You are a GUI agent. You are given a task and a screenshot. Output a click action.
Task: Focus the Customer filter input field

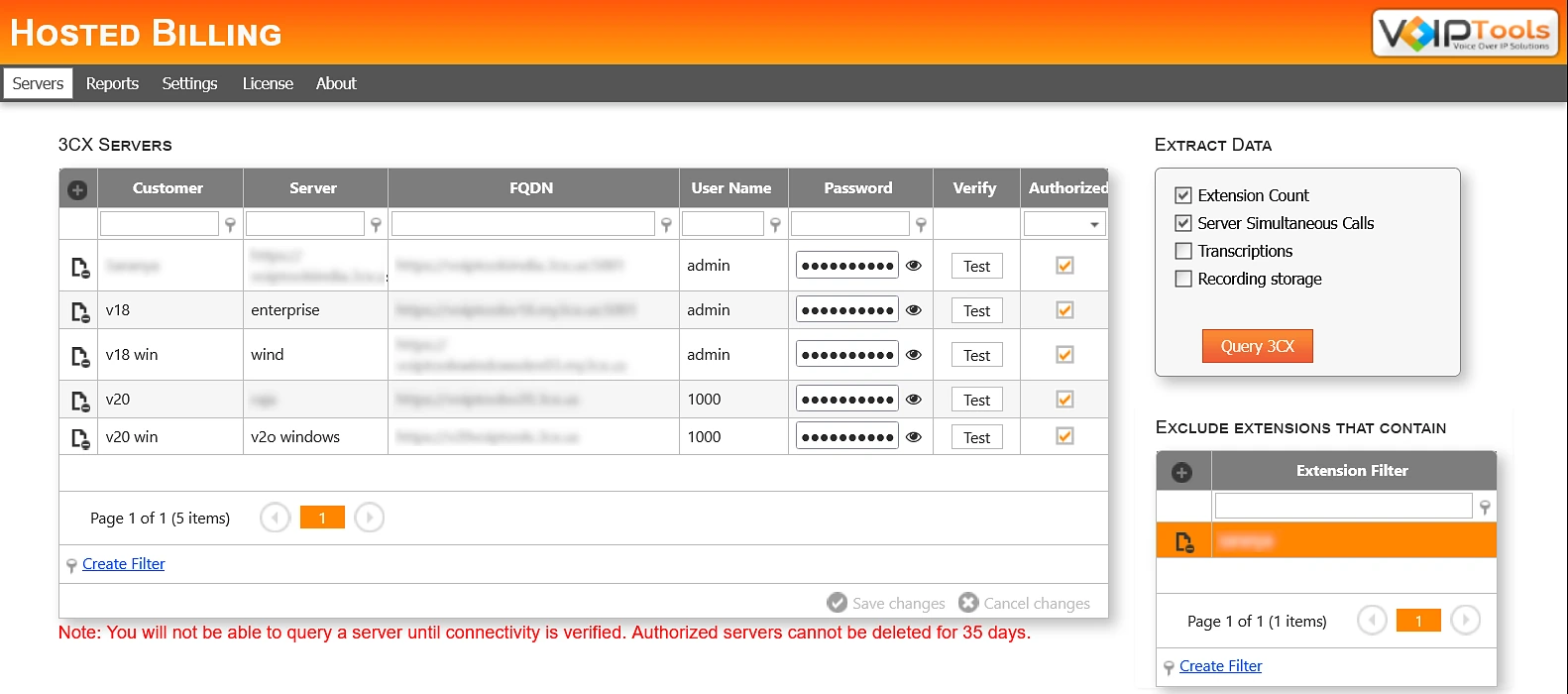click(160, 224)
